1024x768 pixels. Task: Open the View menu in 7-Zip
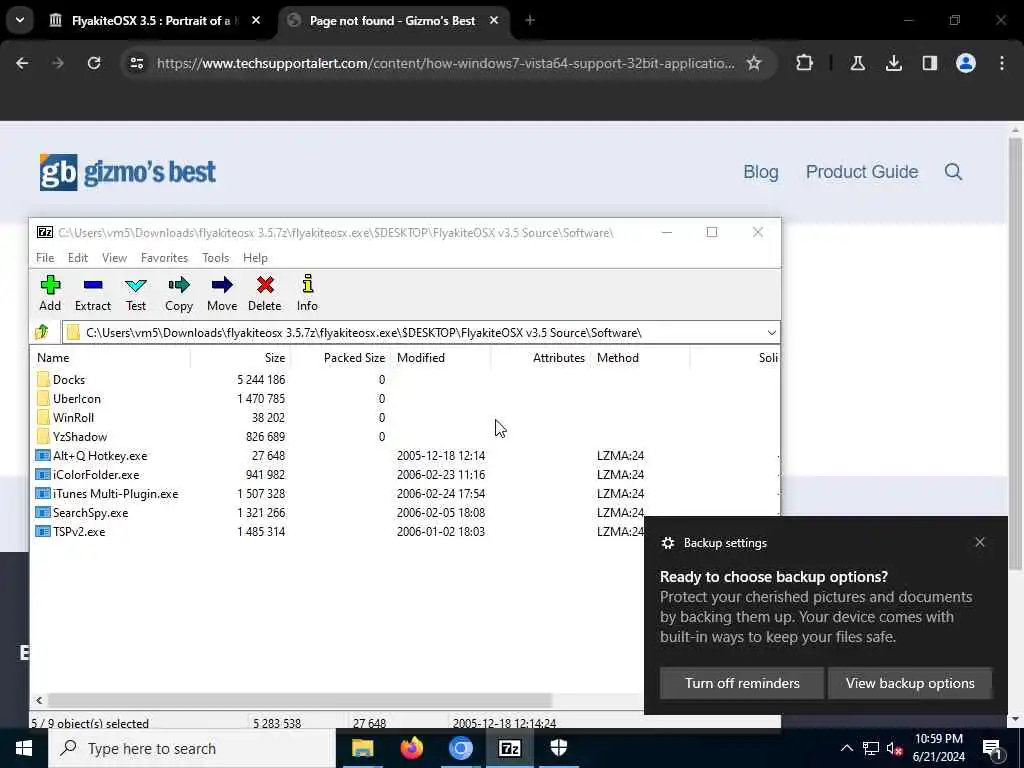[114, 258]
